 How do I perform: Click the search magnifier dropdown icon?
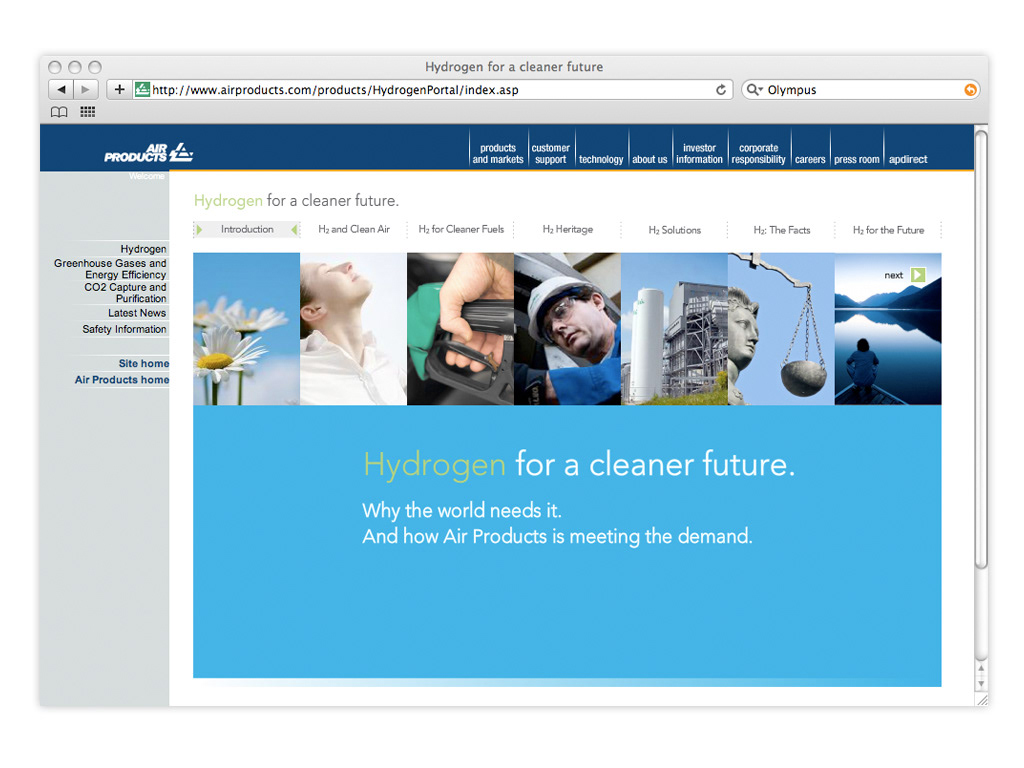(754, 89)
